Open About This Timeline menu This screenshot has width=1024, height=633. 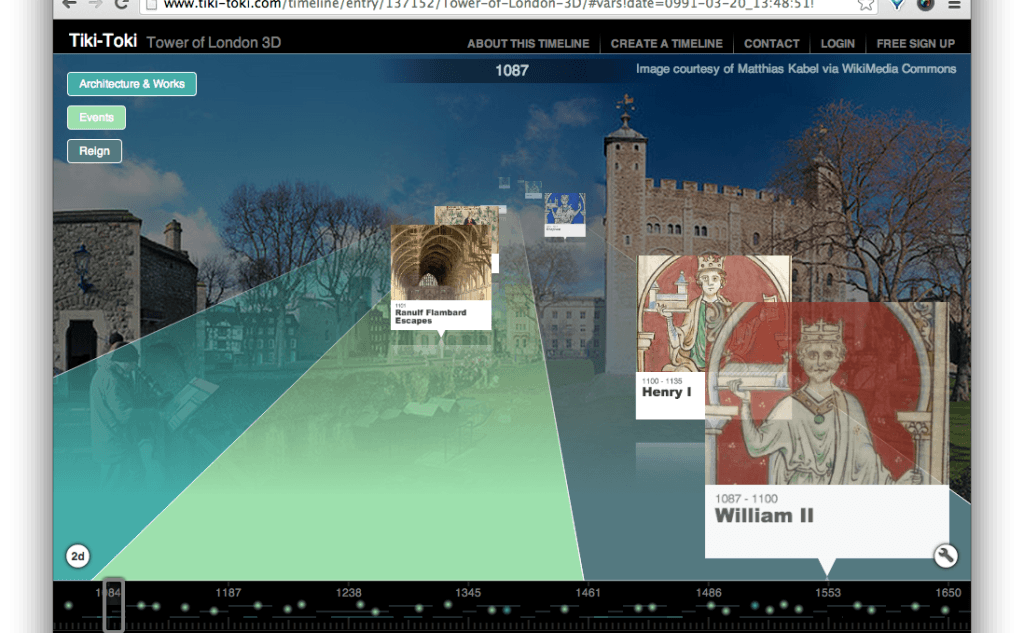tap(528, 44)
